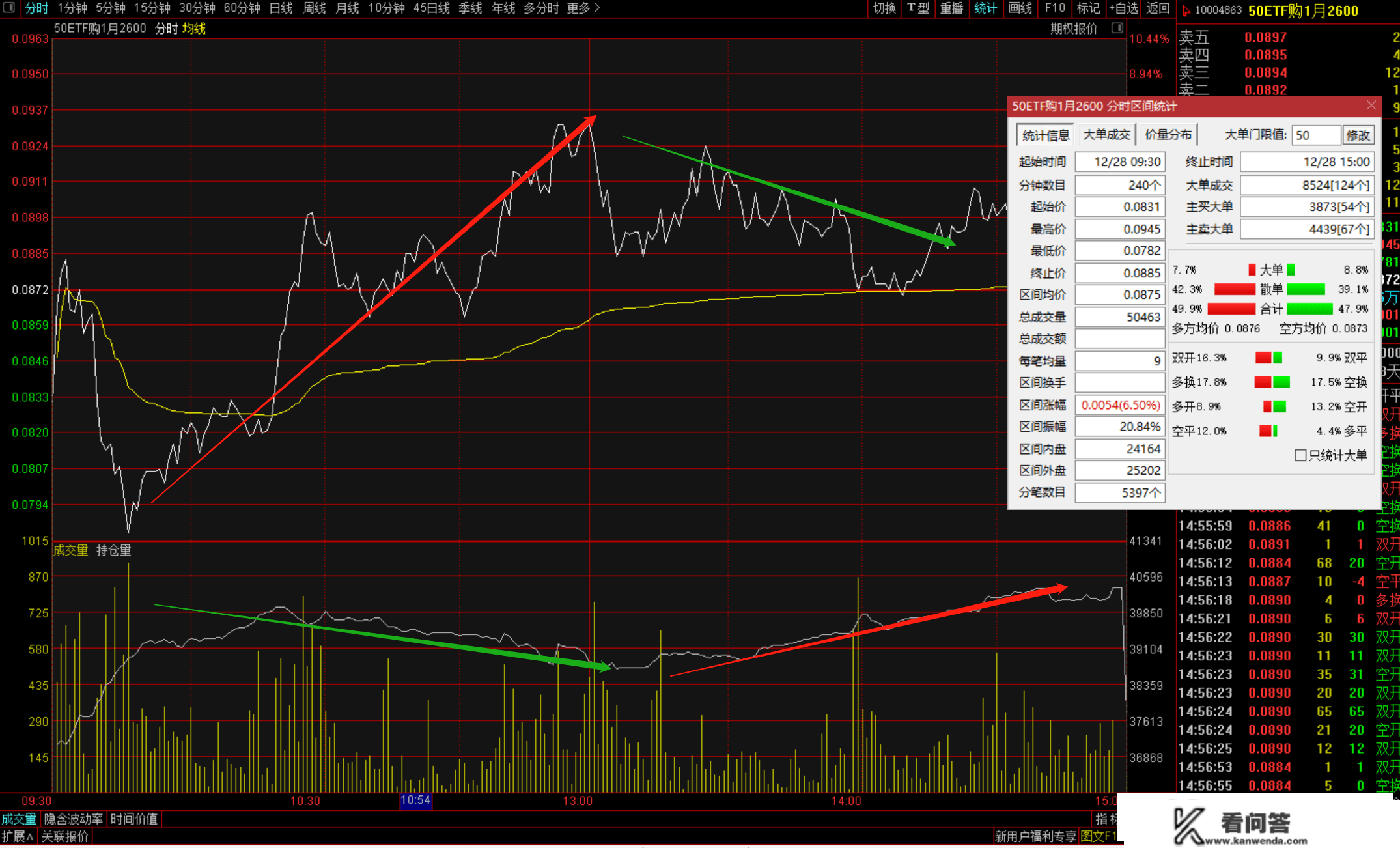Open the F10 info page
This screenshot has width=1400, height=848.
pyautogui.click(x=1055, y=8)
